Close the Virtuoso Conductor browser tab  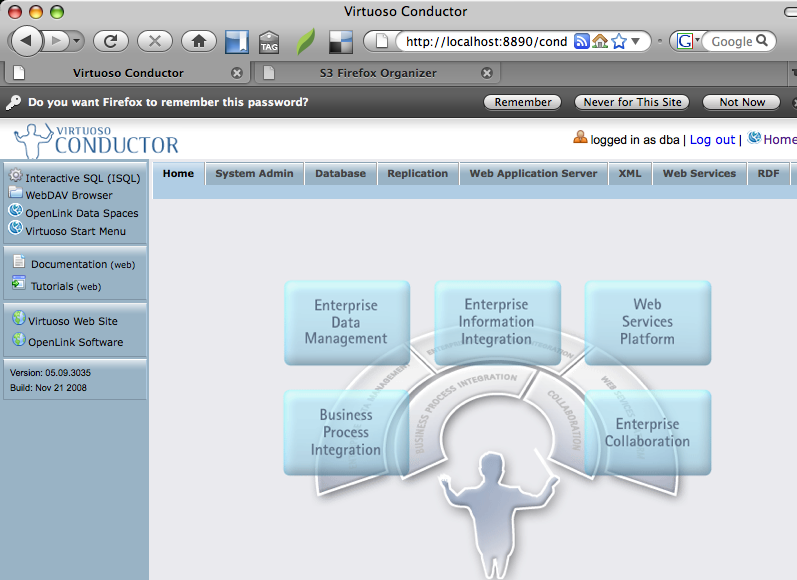(x=237, y=73)
